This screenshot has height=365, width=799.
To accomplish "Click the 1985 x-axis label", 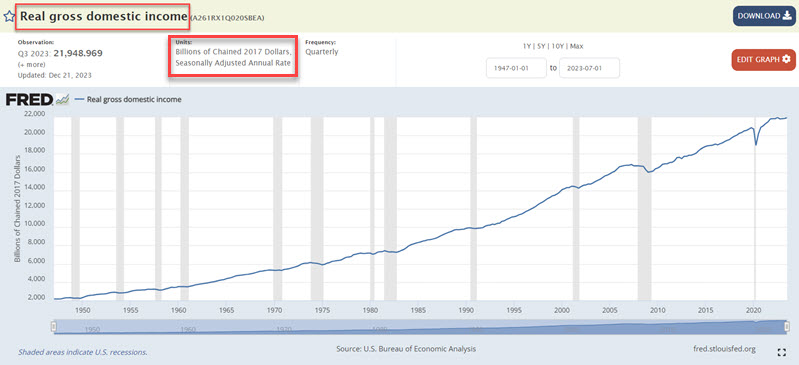I will click(x=418, y=309).
